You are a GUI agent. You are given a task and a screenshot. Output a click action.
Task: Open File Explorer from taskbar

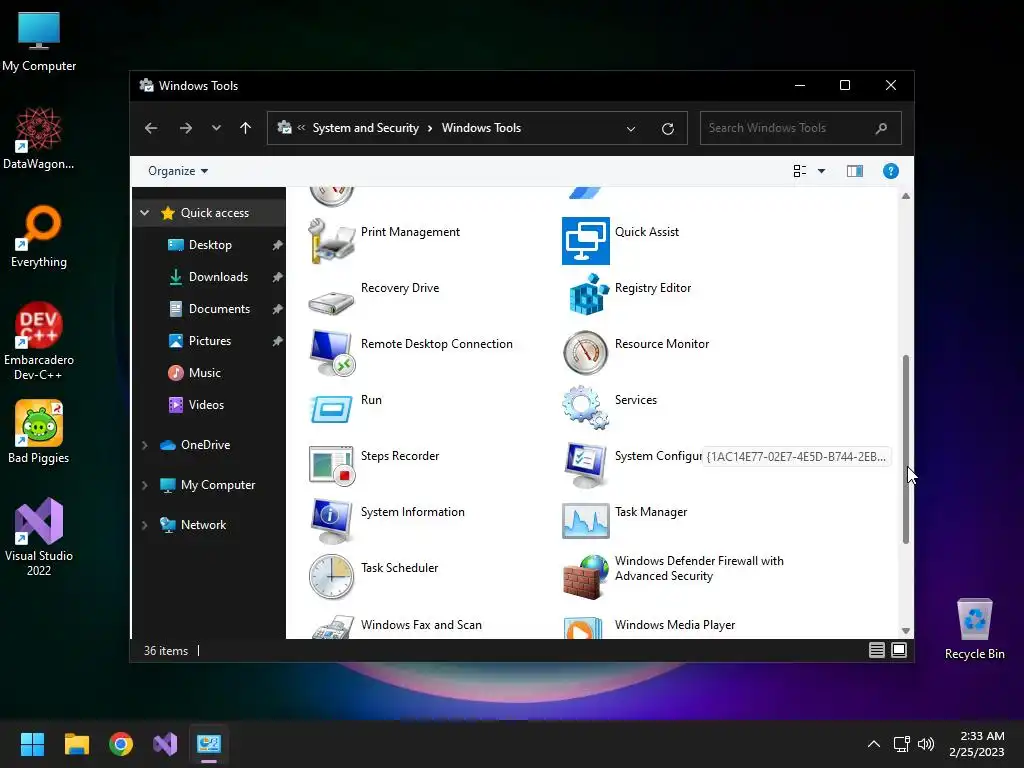77,744
